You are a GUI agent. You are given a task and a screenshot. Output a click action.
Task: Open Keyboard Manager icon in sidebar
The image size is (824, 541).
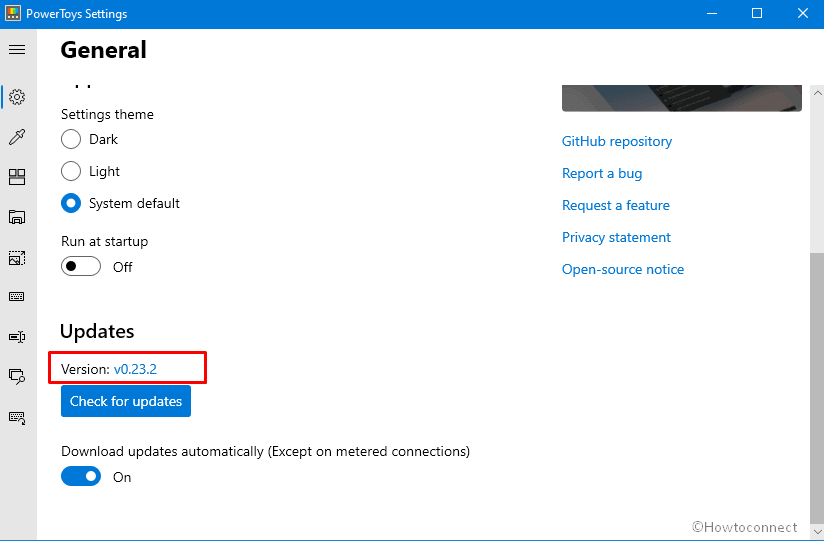pos(17,297)
